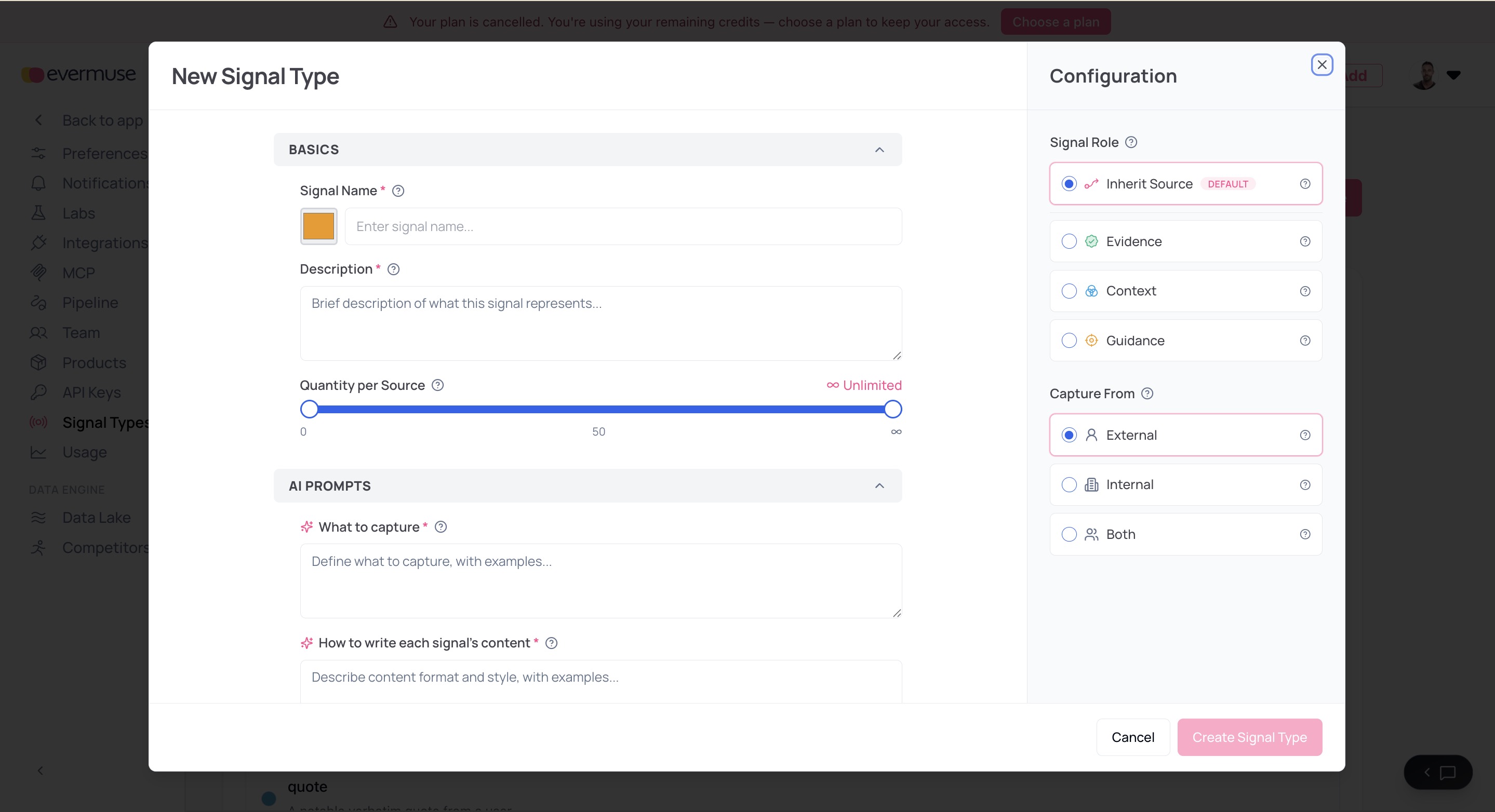Open the chat widget icon bottom right
Image resolution: width=1495 pixels, height=812 pixels.
pos(1448,772)
